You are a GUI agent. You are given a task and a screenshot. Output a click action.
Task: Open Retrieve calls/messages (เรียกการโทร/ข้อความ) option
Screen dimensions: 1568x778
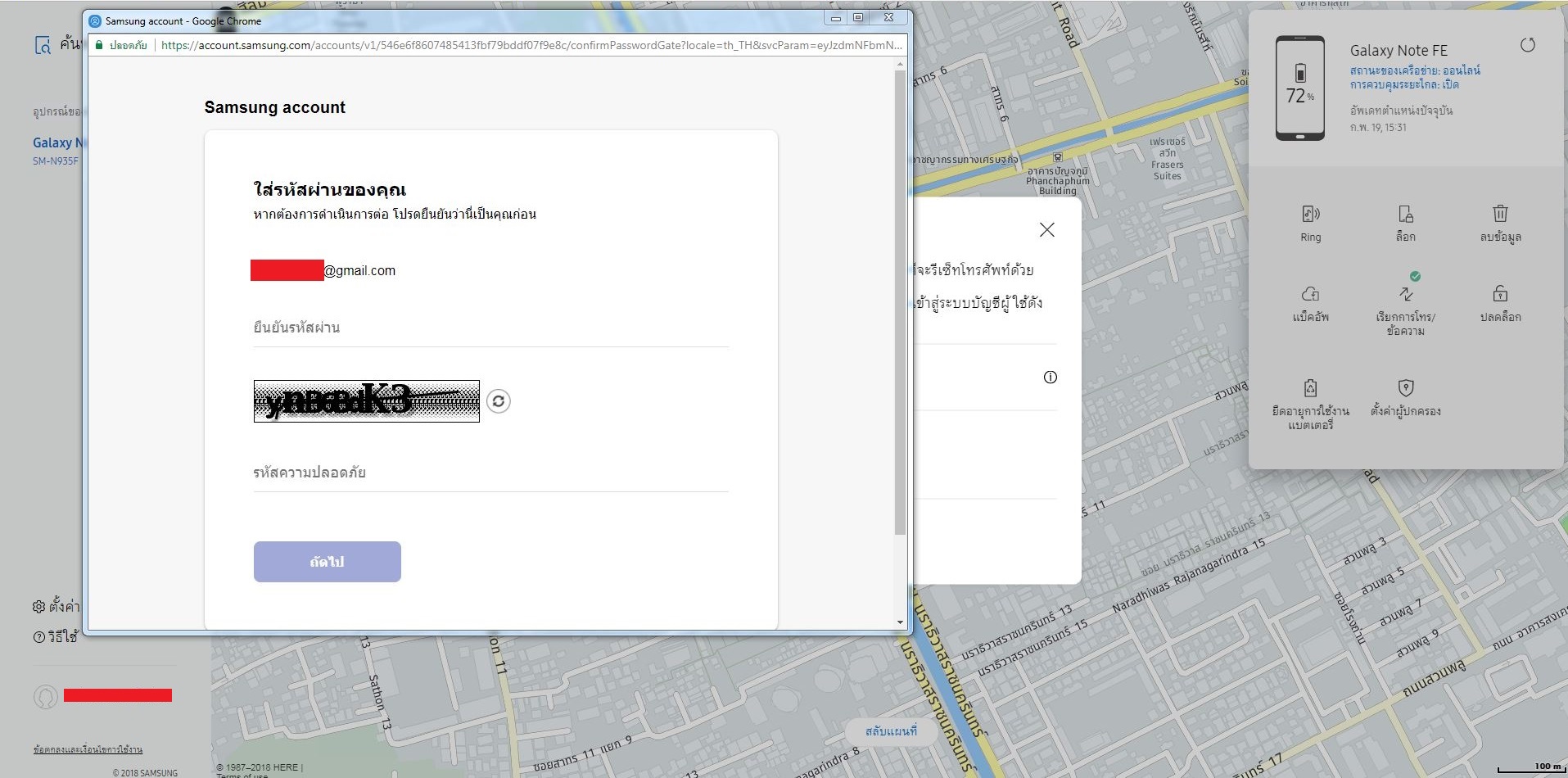1406,294
